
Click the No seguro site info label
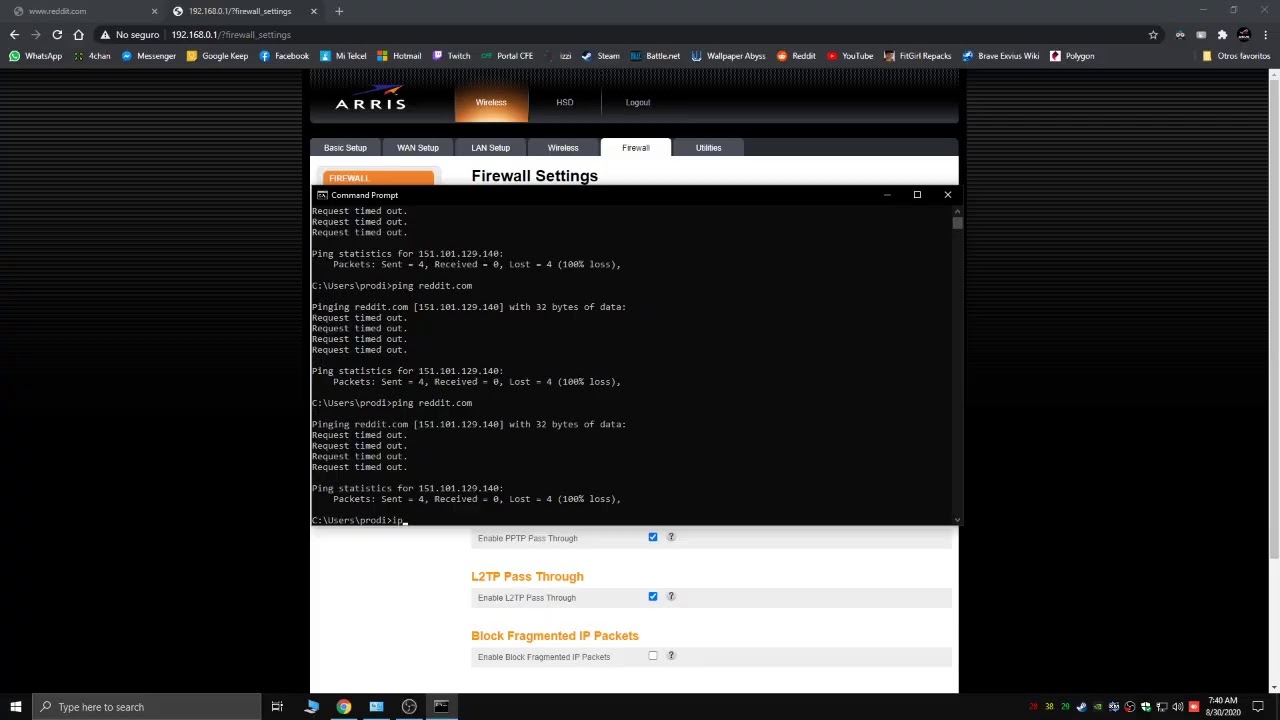(130, 35)
